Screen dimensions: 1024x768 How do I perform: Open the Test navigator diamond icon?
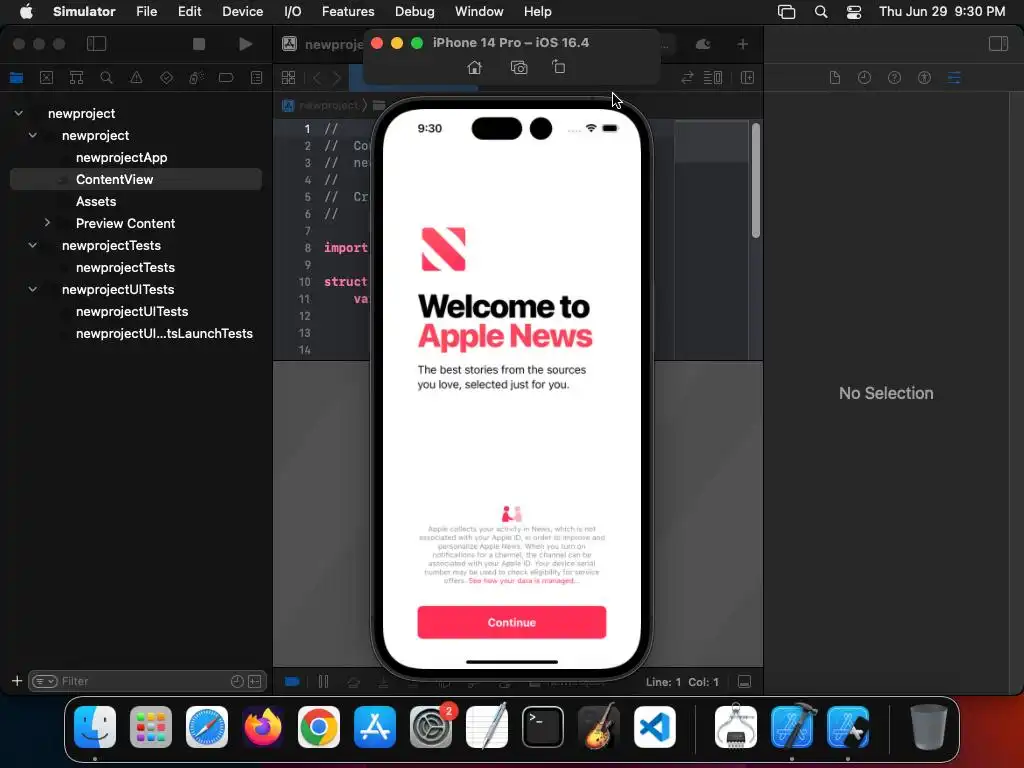click(167, 78)
